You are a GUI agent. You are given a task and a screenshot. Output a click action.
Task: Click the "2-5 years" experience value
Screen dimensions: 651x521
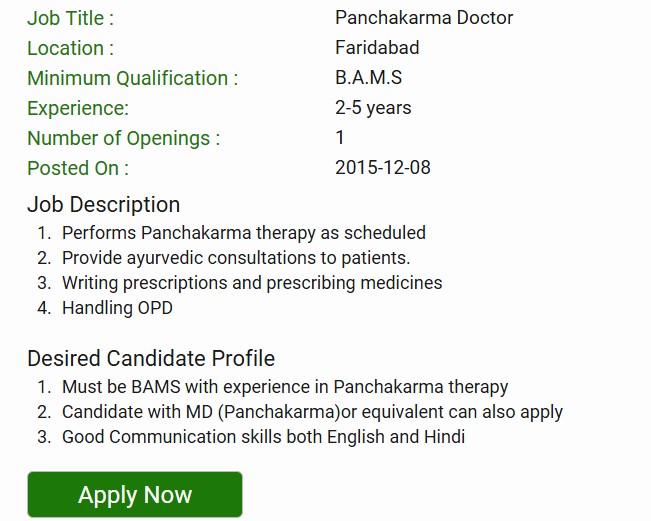[x=373, y=108]
